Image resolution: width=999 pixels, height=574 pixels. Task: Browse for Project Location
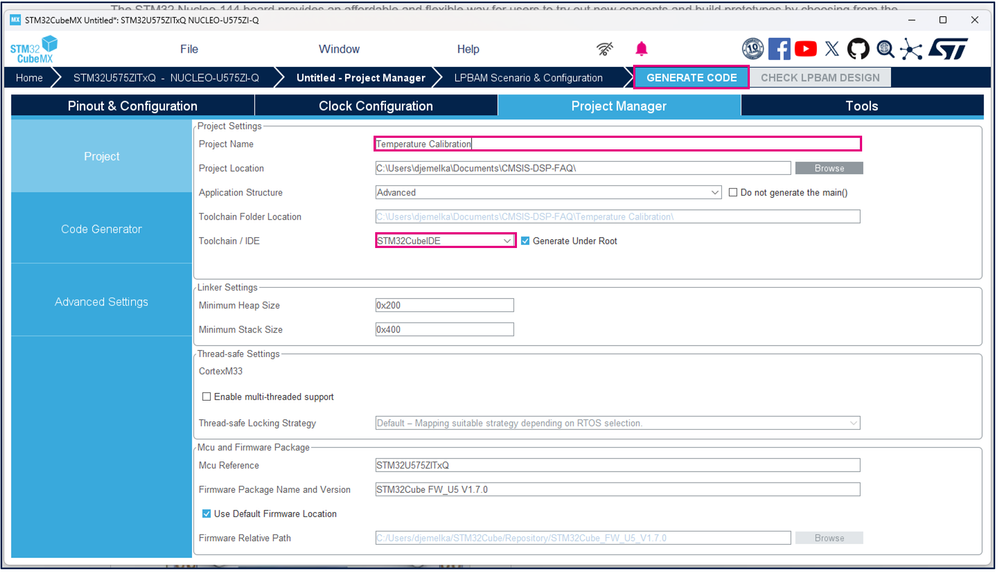tap(829, 168)
